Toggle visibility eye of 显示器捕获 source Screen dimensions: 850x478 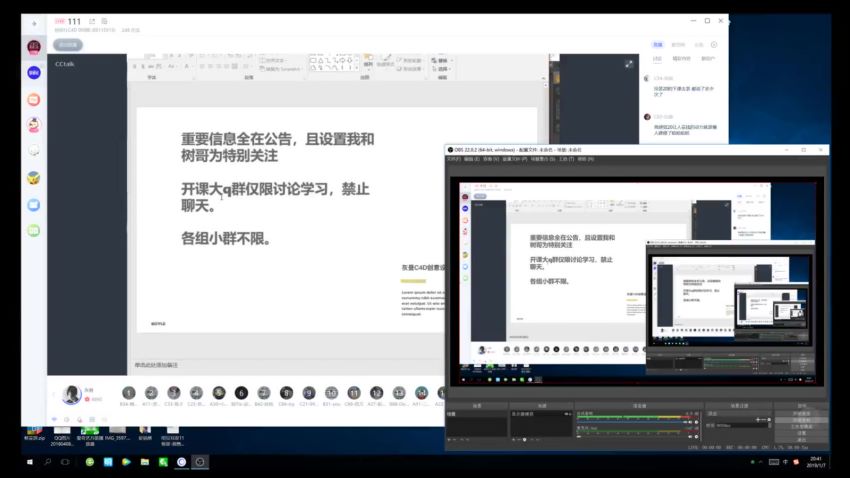pyautogui.click(x=566, y=414)
